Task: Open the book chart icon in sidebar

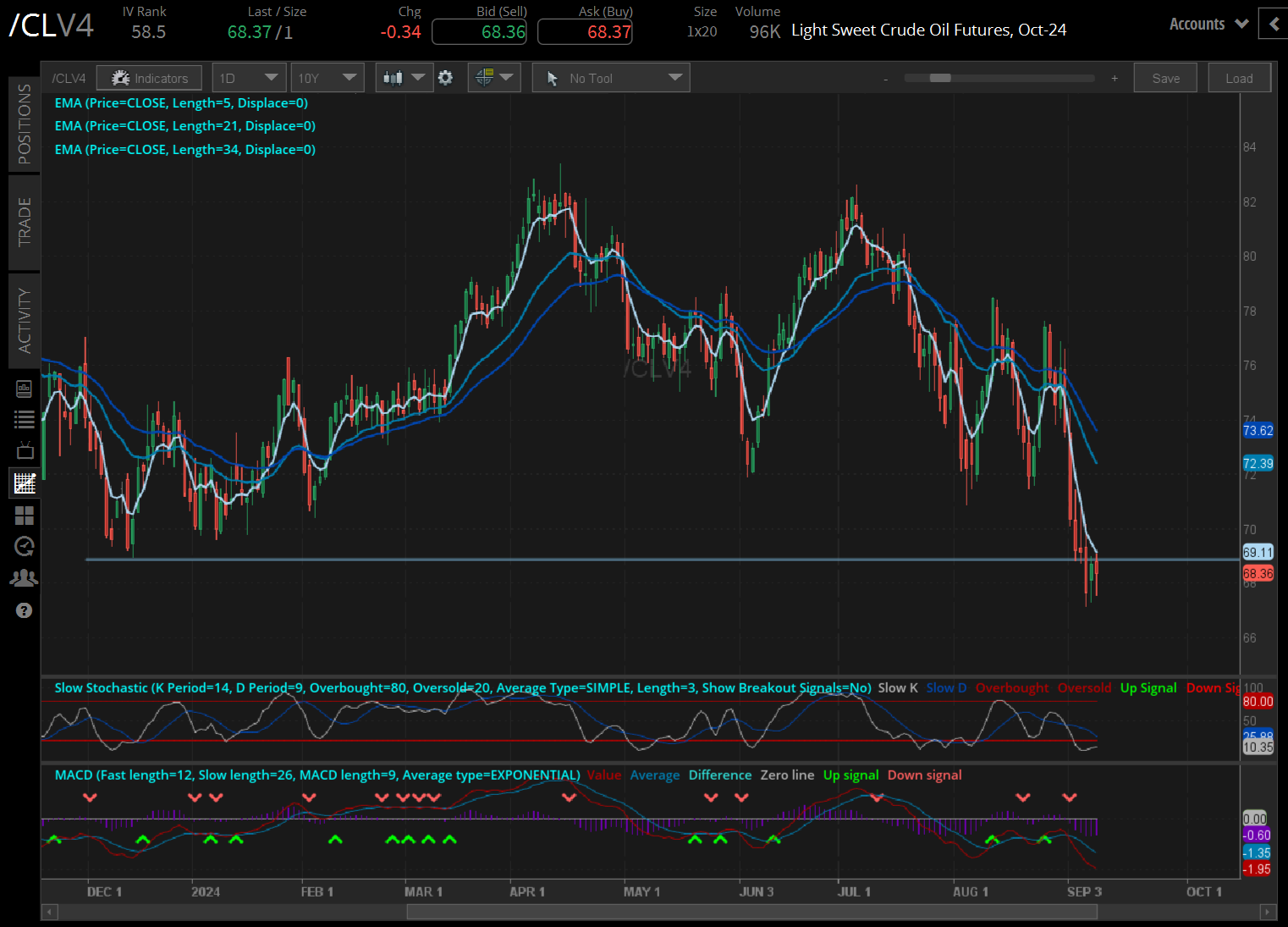Action: [25, 389]
